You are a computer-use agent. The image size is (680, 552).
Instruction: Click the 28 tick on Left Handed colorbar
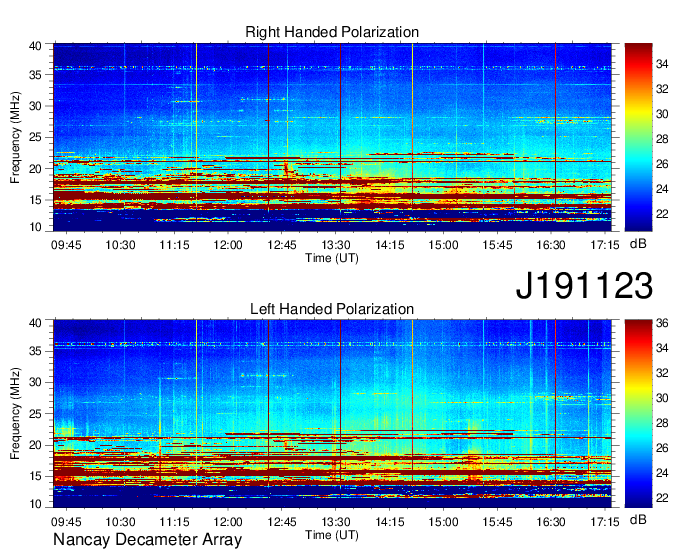(662, 423)
